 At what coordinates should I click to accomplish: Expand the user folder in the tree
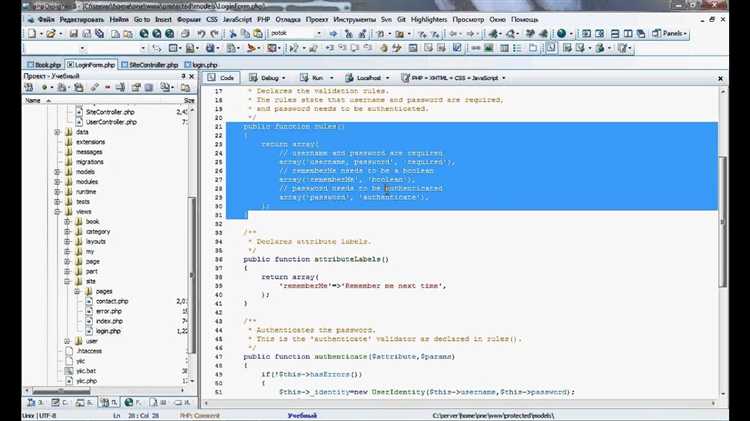point(67,341)
